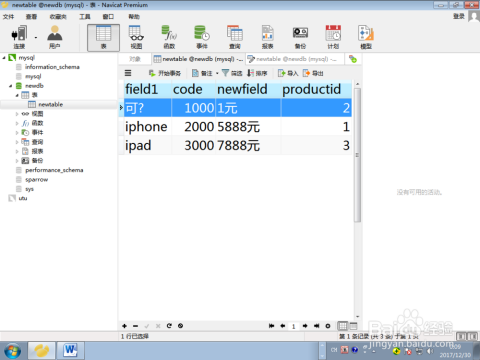Viewport: 480px width, 360px height.
Task: Select information_schema database in tree
Action: [x=52, y=67]
